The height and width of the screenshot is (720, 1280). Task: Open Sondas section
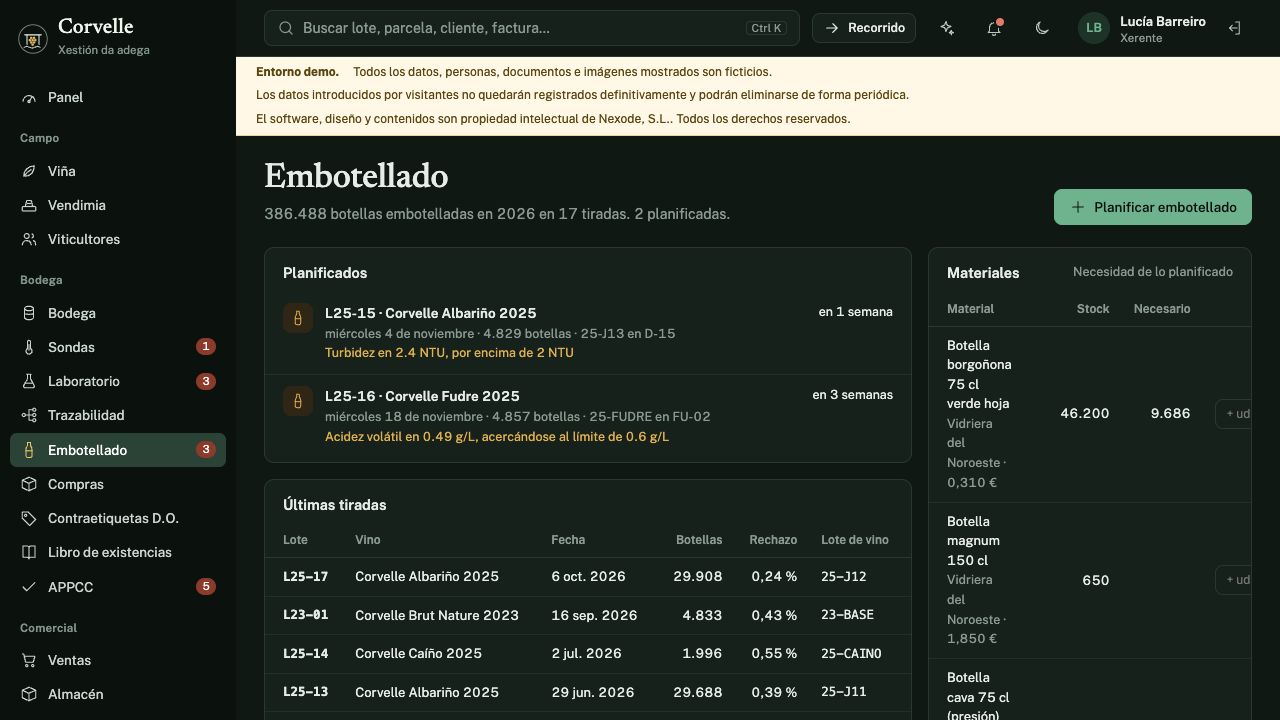(118, 347)
